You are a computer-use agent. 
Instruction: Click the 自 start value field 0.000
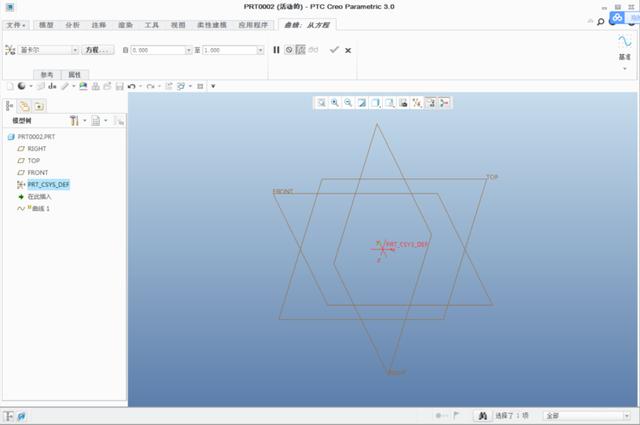158,50
